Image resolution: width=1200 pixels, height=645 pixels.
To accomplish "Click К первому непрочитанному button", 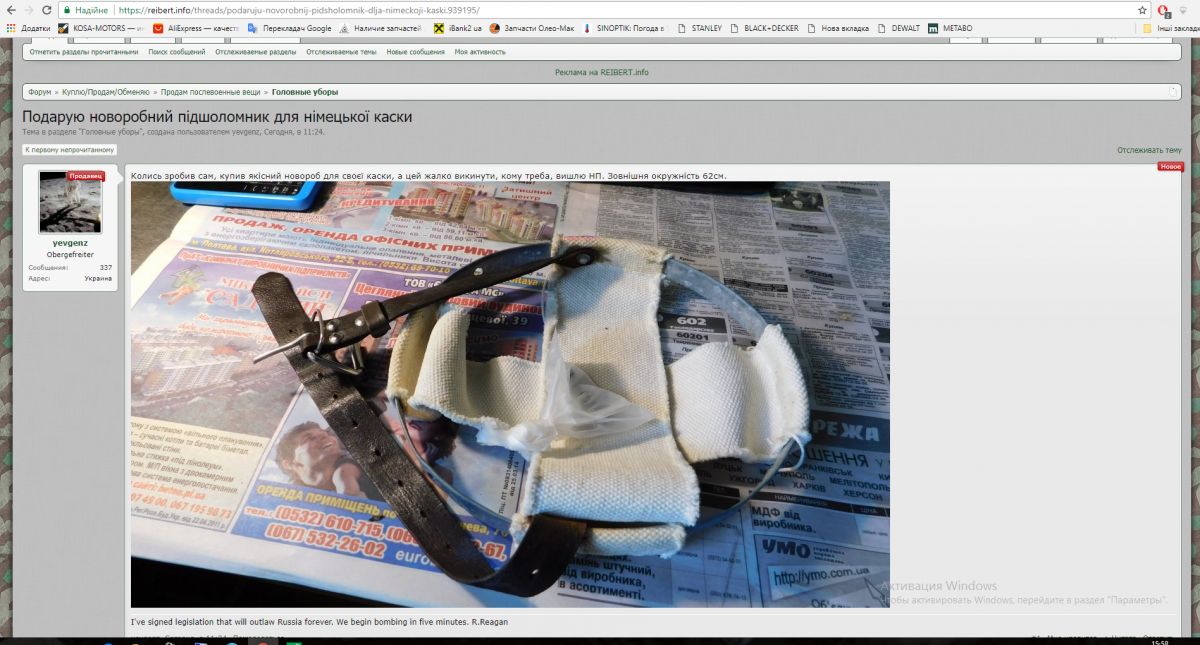I will coord(70,150).
